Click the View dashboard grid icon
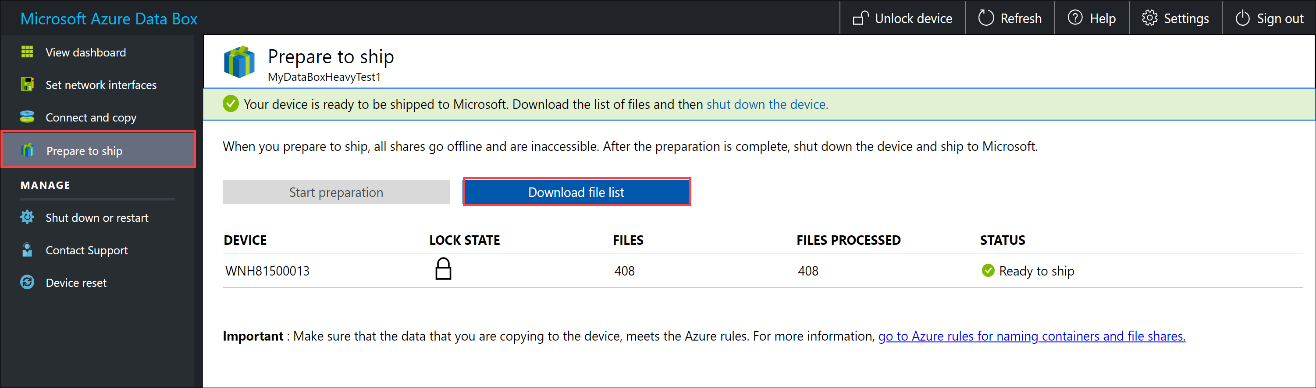The width and height of the screenshot is (1316, 388). tap(28, 52)
